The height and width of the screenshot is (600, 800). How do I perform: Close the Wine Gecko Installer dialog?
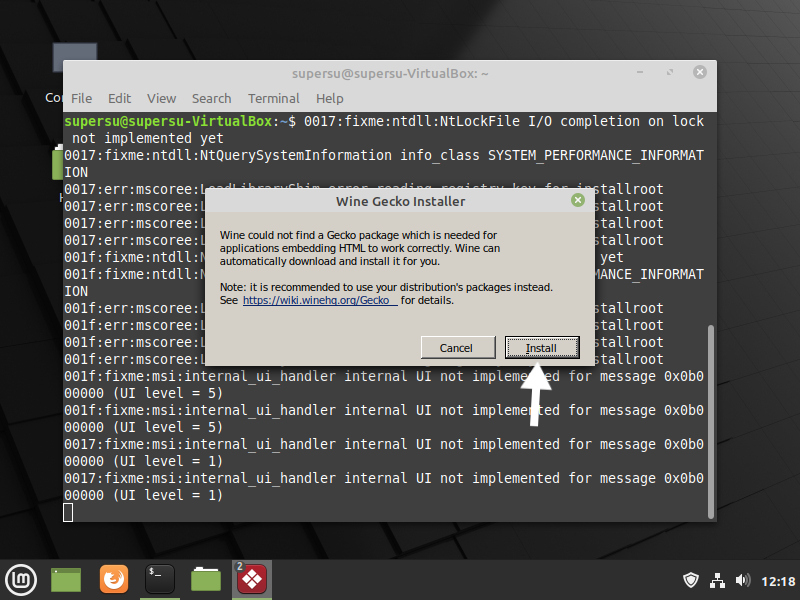pyautogui.click(x=578, y=201)
